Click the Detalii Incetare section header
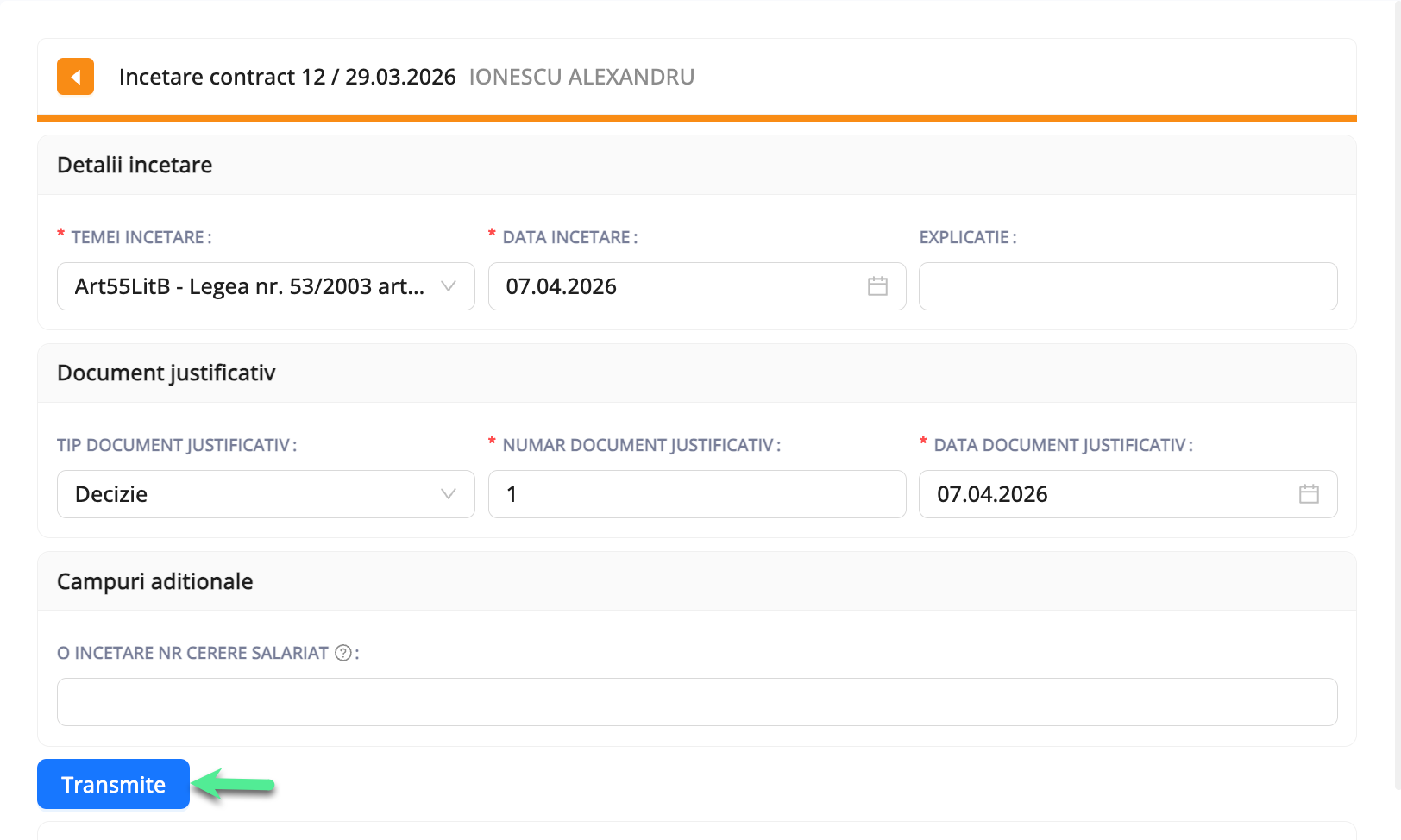 [135, 165]
